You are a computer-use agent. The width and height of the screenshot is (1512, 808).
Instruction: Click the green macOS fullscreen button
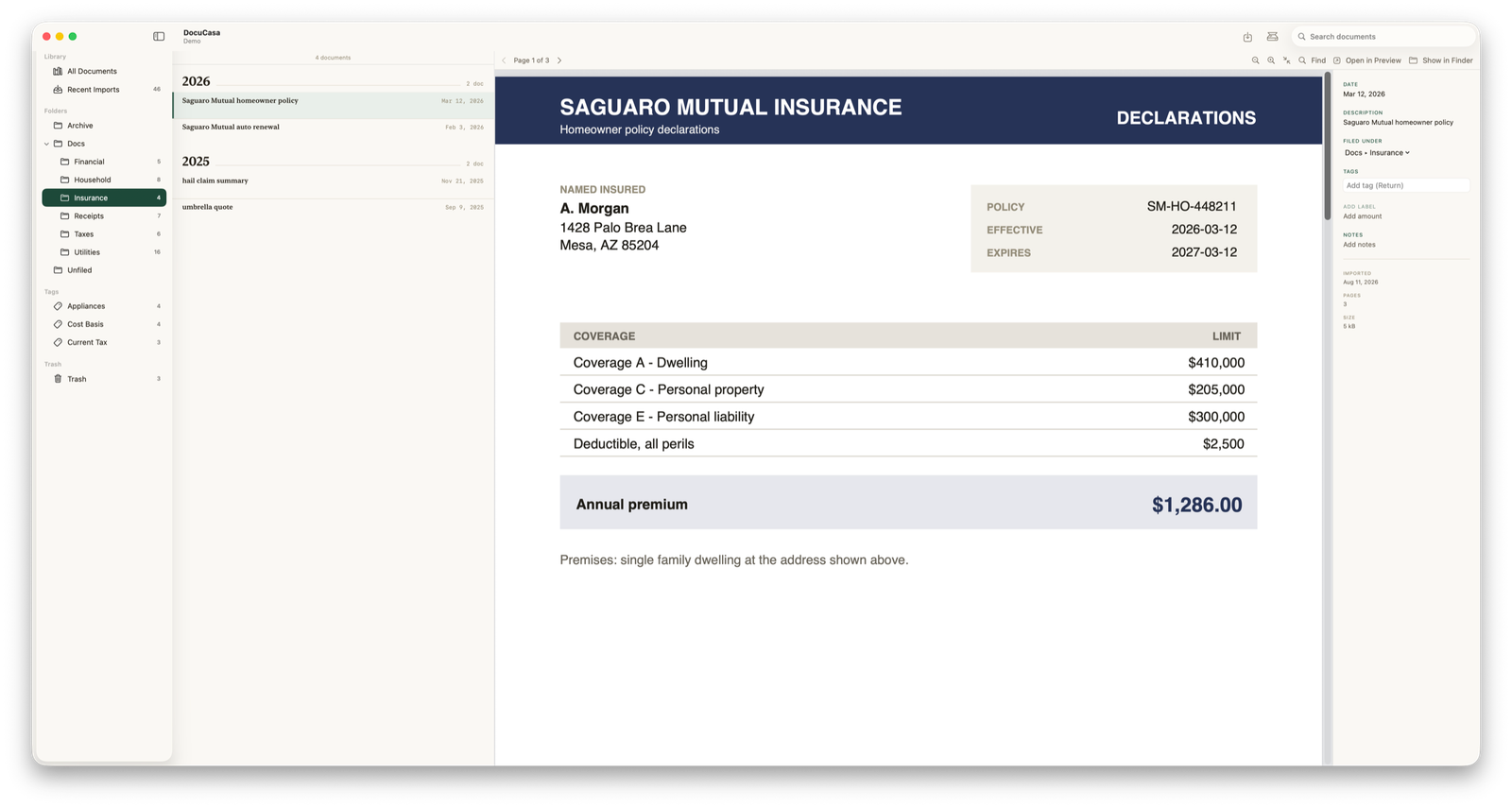tap(73, 37)
